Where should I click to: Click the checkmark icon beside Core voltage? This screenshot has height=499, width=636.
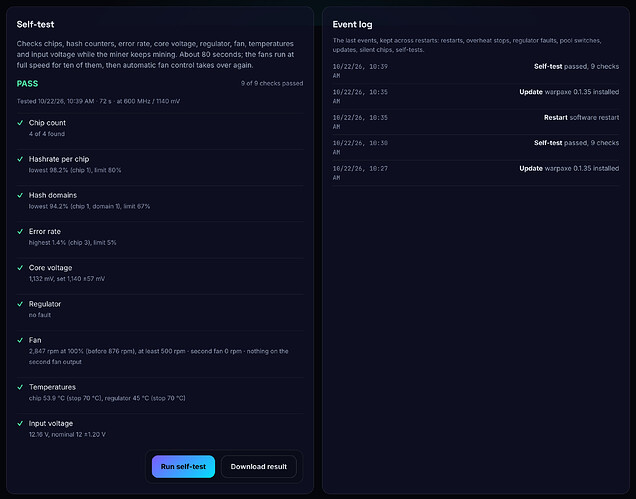(x=20, y=268)
